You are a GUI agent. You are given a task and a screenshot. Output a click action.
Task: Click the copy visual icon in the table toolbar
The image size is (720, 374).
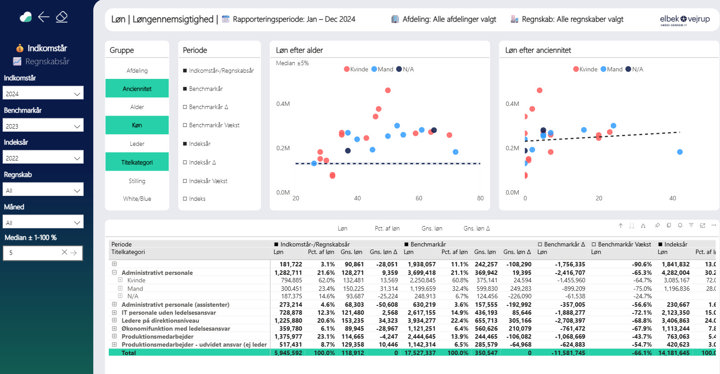pos(669,226)
